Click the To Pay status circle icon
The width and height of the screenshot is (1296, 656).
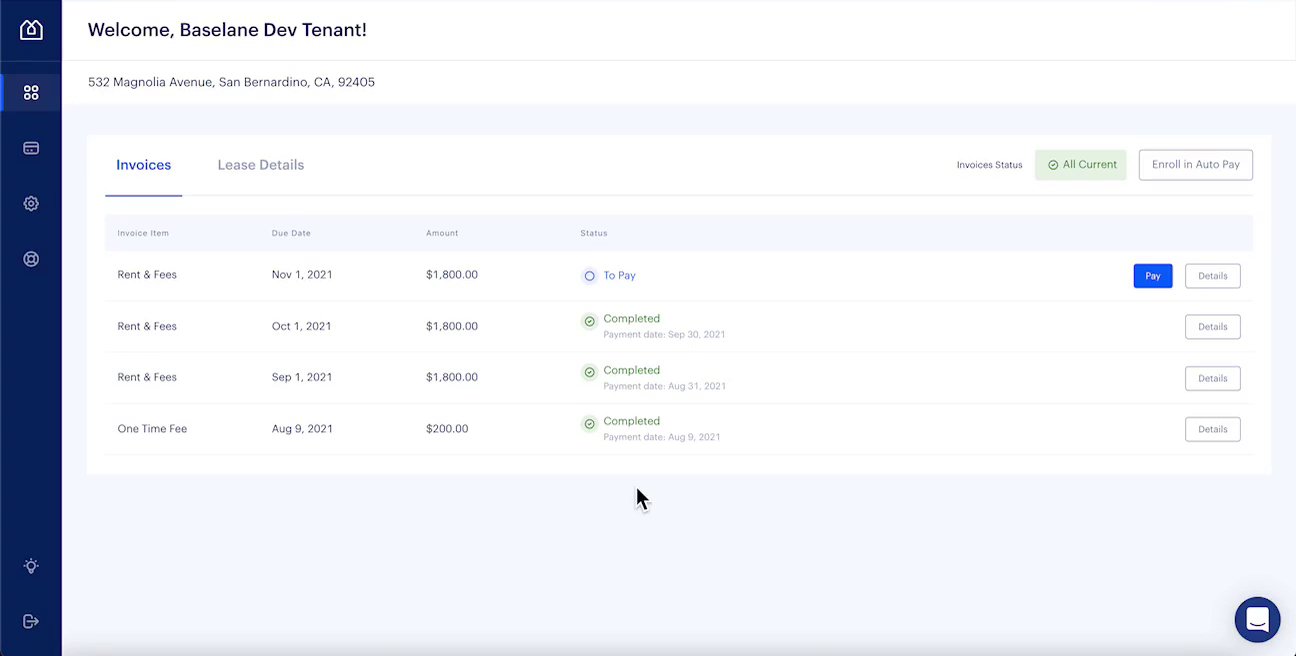tap(590, 276)
